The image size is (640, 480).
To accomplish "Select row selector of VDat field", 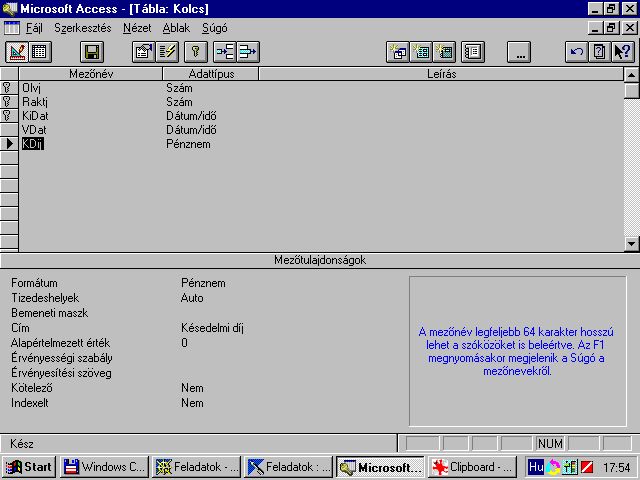I will coord(9,130).
